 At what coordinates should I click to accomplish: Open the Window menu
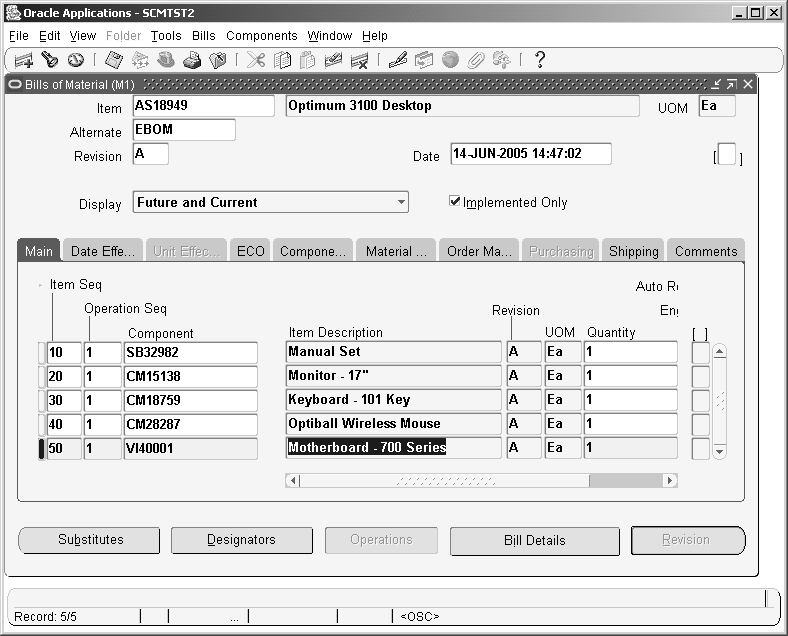pyautogui.click(x=330, y=36)
